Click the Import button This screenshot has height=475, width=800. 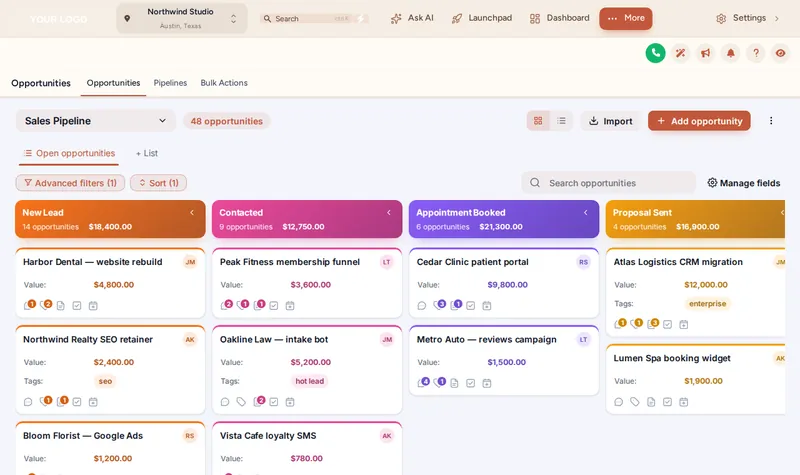point(610,121)
